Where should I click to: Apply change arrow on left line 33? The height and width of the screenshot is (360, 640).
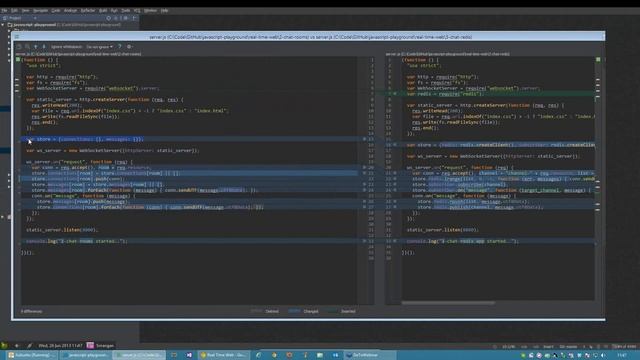pos(364,241)
